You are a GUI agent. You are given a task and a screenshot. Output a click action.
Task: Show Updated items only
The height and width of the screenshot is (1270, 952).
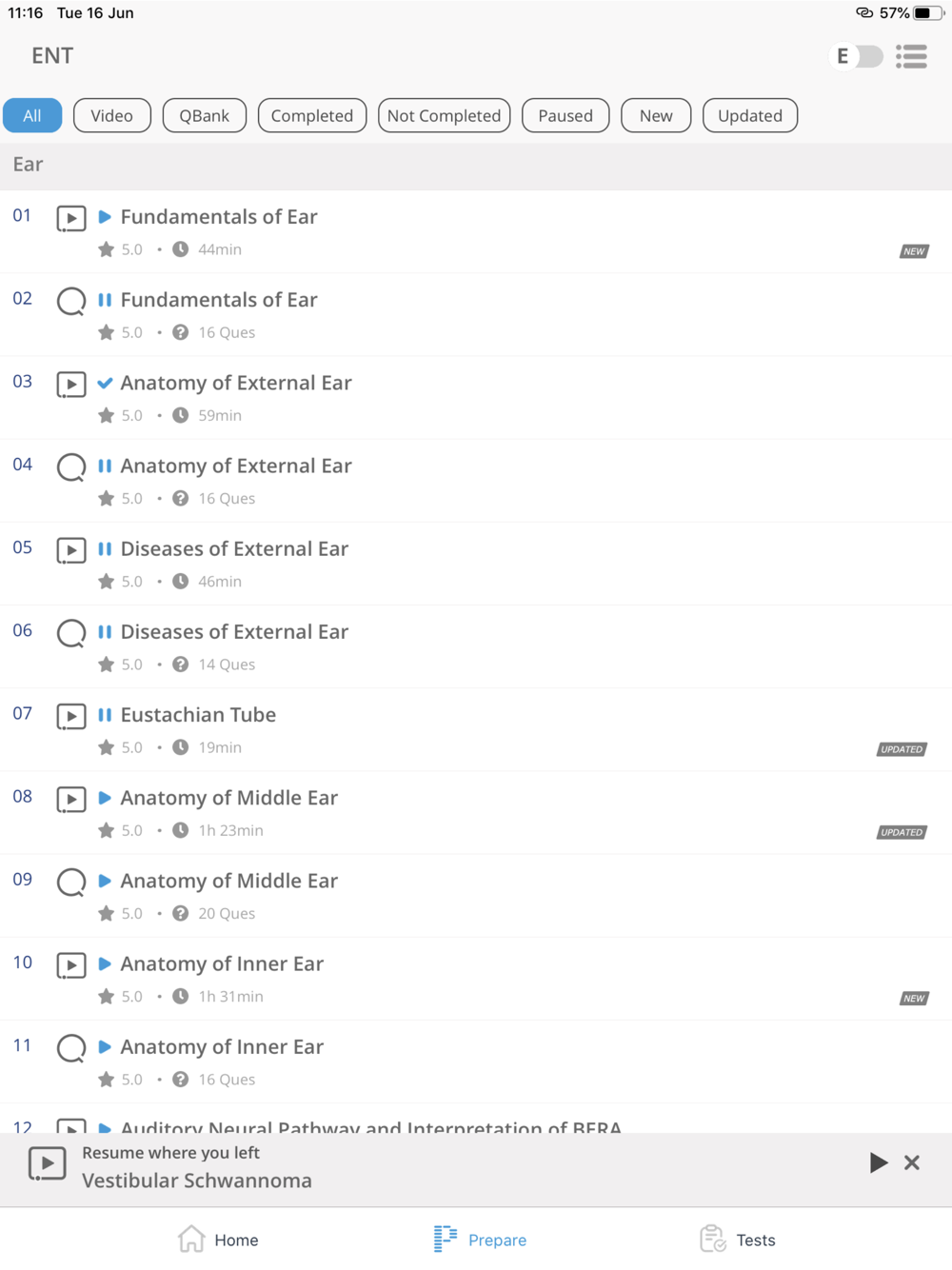coord(750,115)
